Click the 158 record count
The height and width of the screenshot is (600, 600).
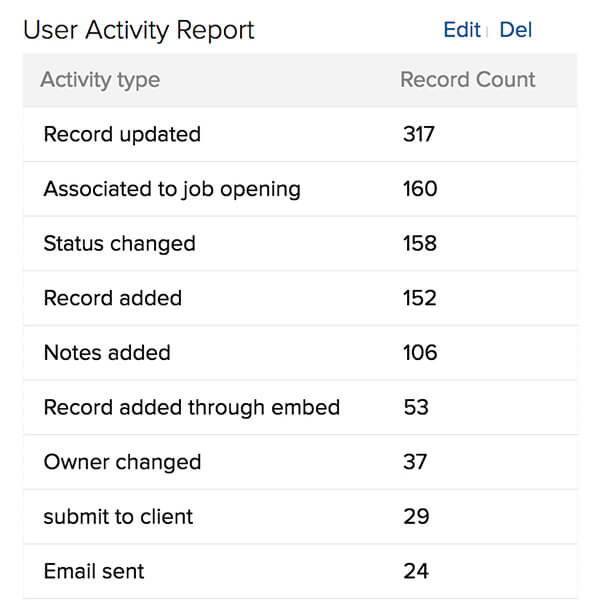pyautogui.click(x=419, y=244)
